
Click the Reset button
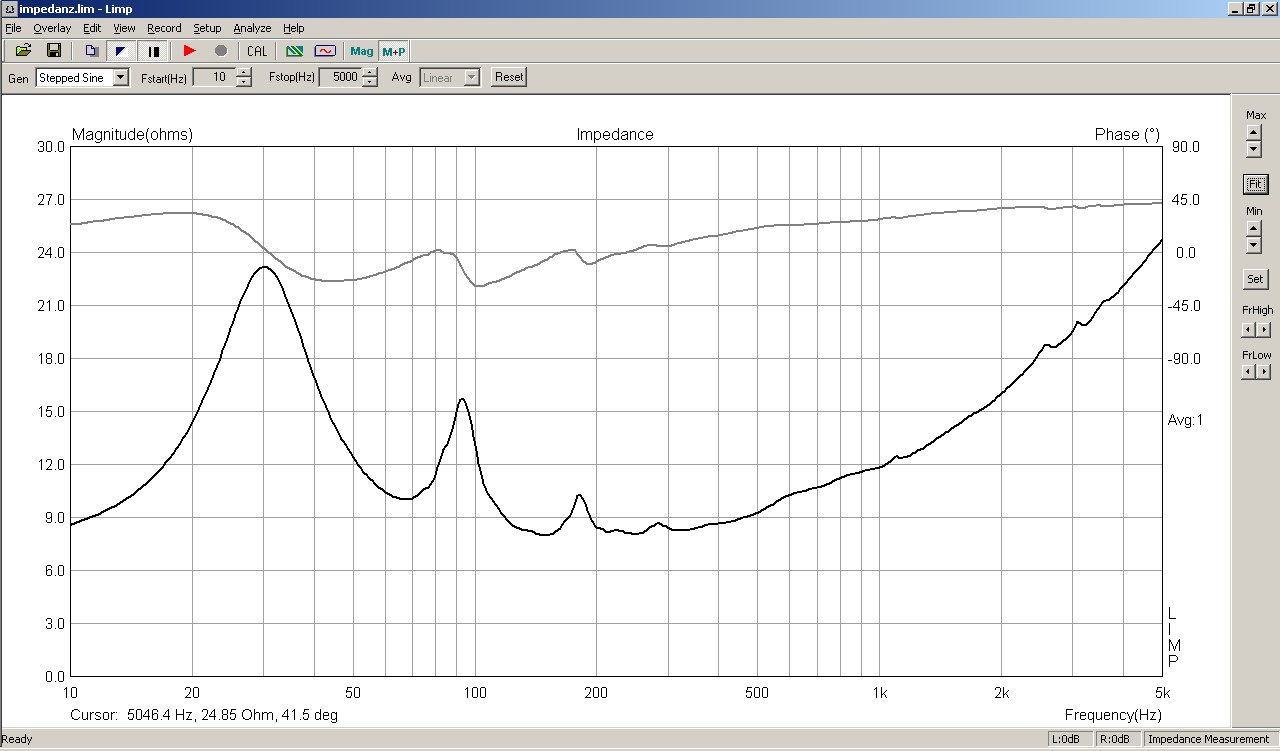pos(509,77)
